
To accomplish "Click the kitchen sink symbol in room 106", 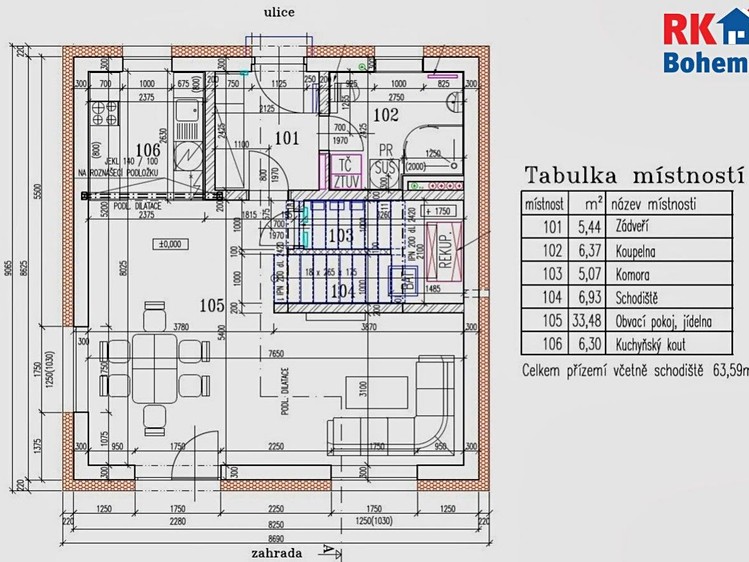I will (187, 110).
